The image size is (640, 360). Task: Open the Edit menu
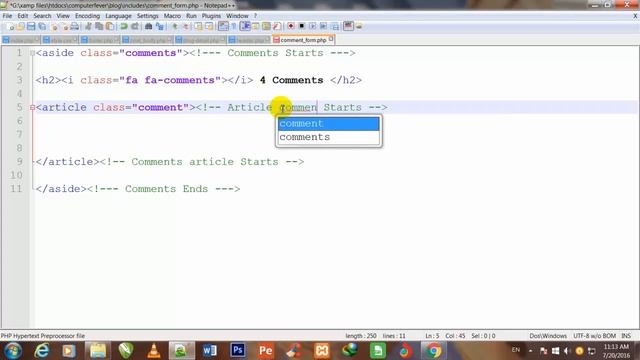[22, 16]
